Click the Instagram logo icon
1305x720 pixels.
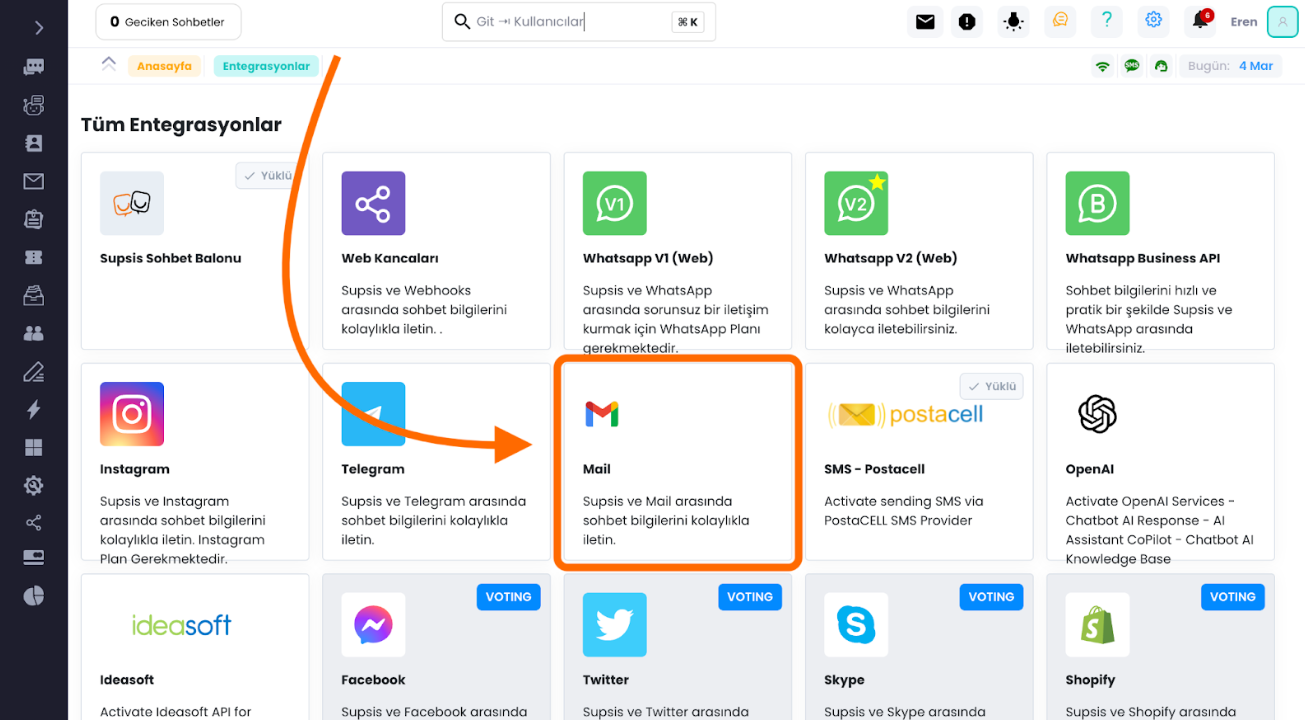[132, 414]
